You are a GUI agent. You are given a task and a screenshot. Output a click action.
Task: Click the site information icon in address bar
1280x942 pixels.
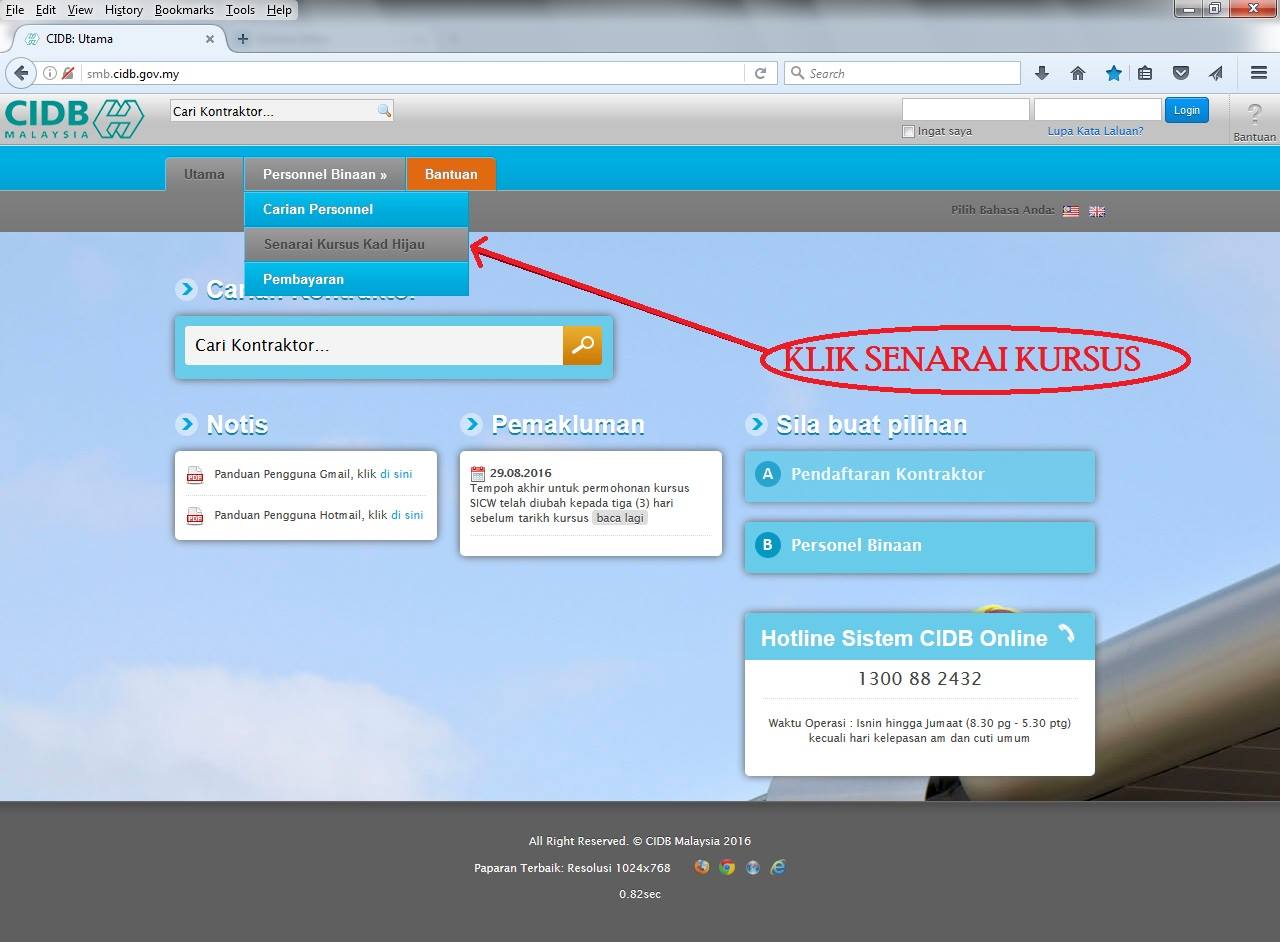pyautogui.click(x=49, y=73)
